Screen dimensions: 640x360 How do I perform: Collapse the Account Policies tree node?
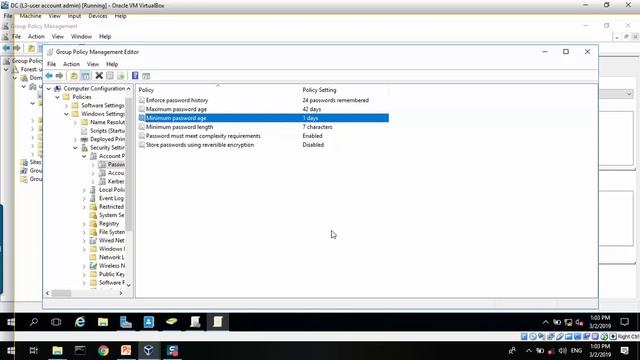point(84,156)
